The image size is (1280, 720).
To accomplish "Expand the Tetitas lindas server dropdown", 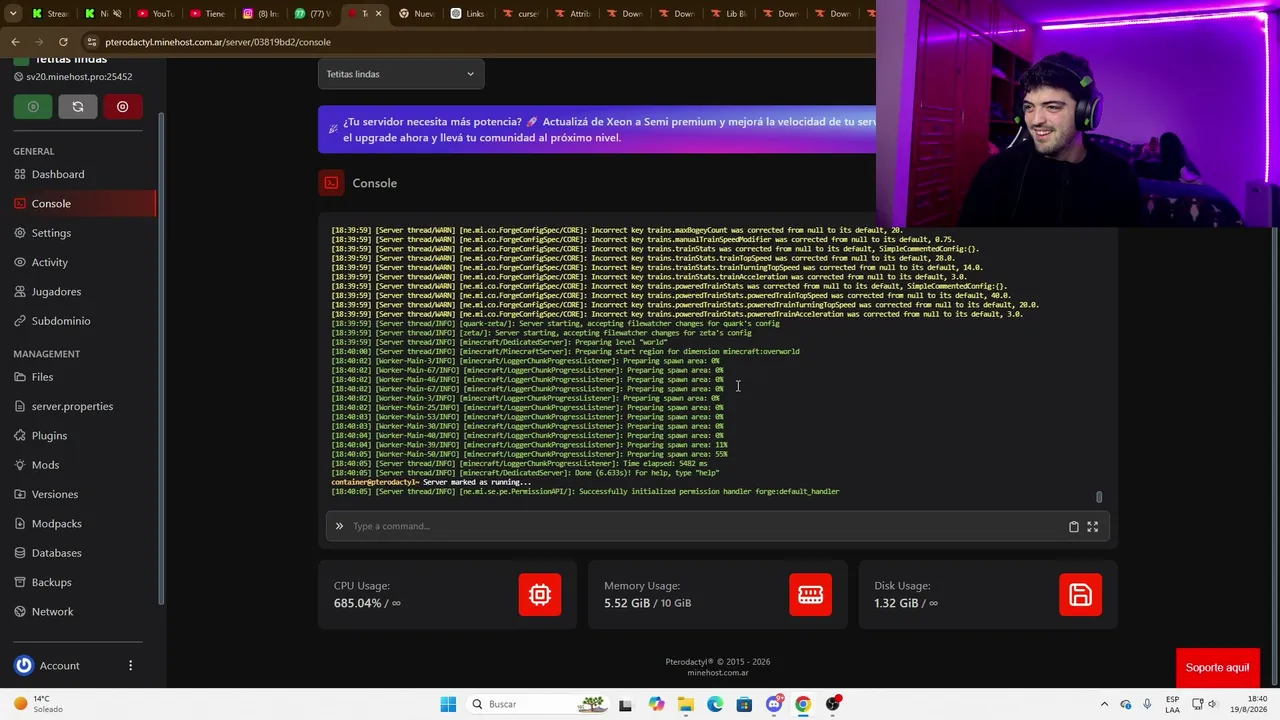I will (x=401, y=74).
